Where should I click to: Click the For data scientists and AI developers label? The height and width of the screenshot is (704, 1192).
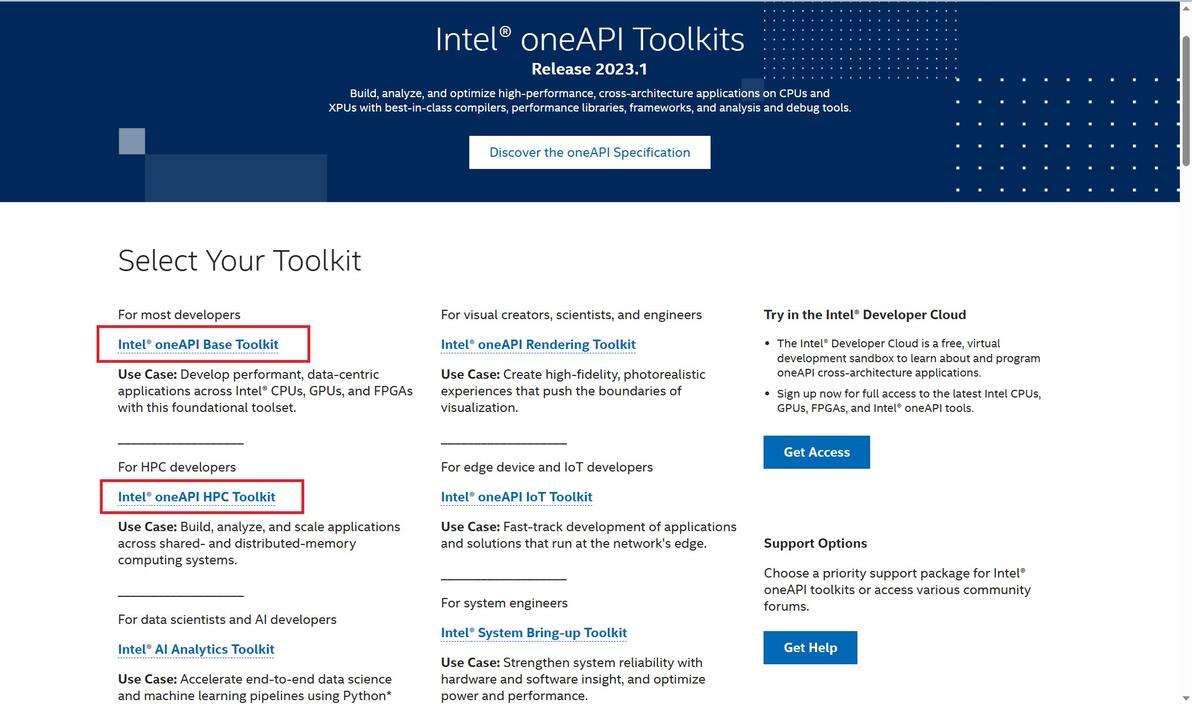(x=227, y=620)
